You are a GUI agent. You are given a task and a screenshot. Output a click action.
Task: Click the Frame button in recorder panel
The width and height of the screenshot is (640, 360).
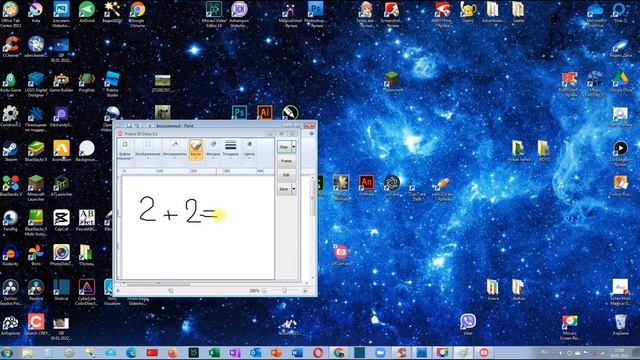coord(287,161)
